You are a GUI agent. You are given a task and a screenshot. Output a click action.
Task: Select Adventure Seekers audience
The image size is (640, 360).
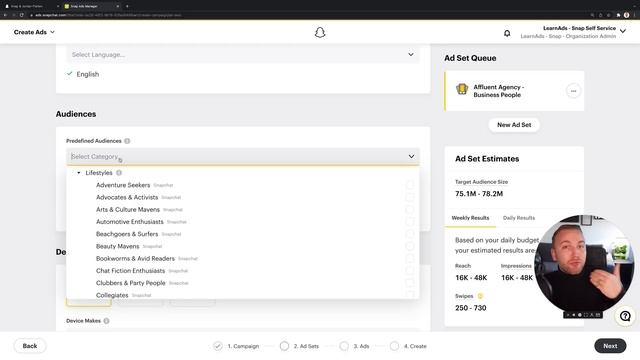click(123, 185)
